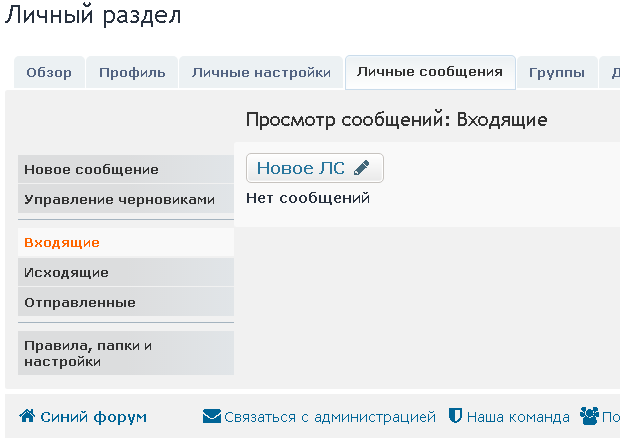Click the shield icon before Наша команда
The image size is (620, 444).
454,416
